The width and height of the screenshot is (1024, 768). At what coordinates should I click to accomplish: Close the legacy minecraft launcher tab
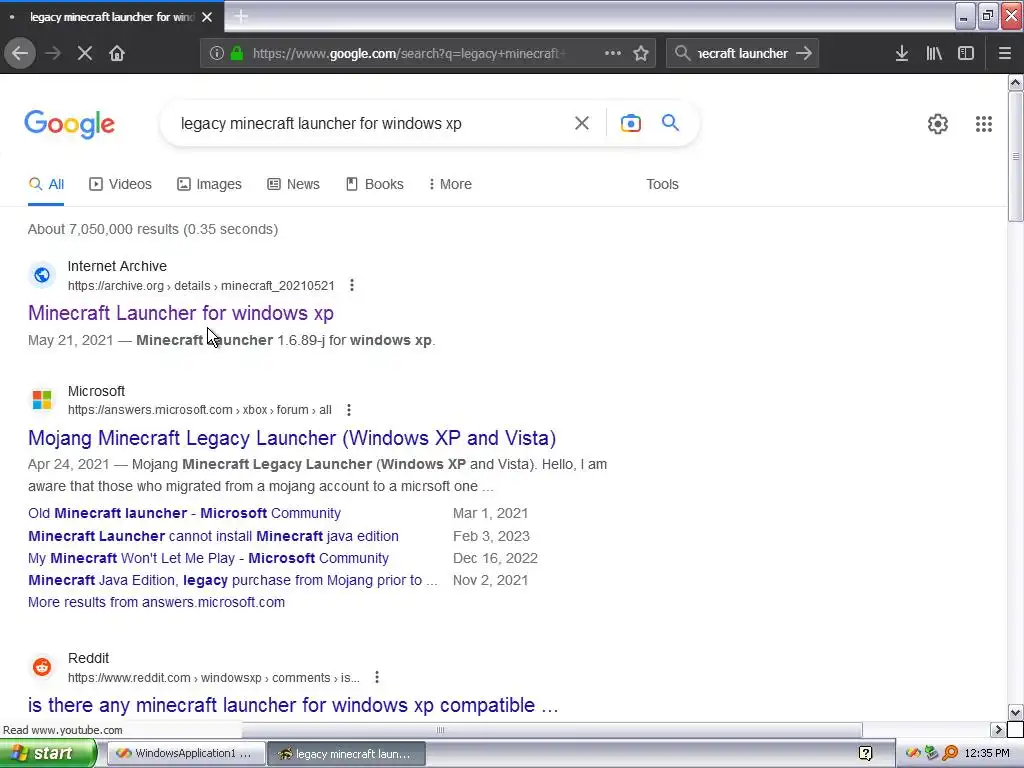tap(207, 17)
